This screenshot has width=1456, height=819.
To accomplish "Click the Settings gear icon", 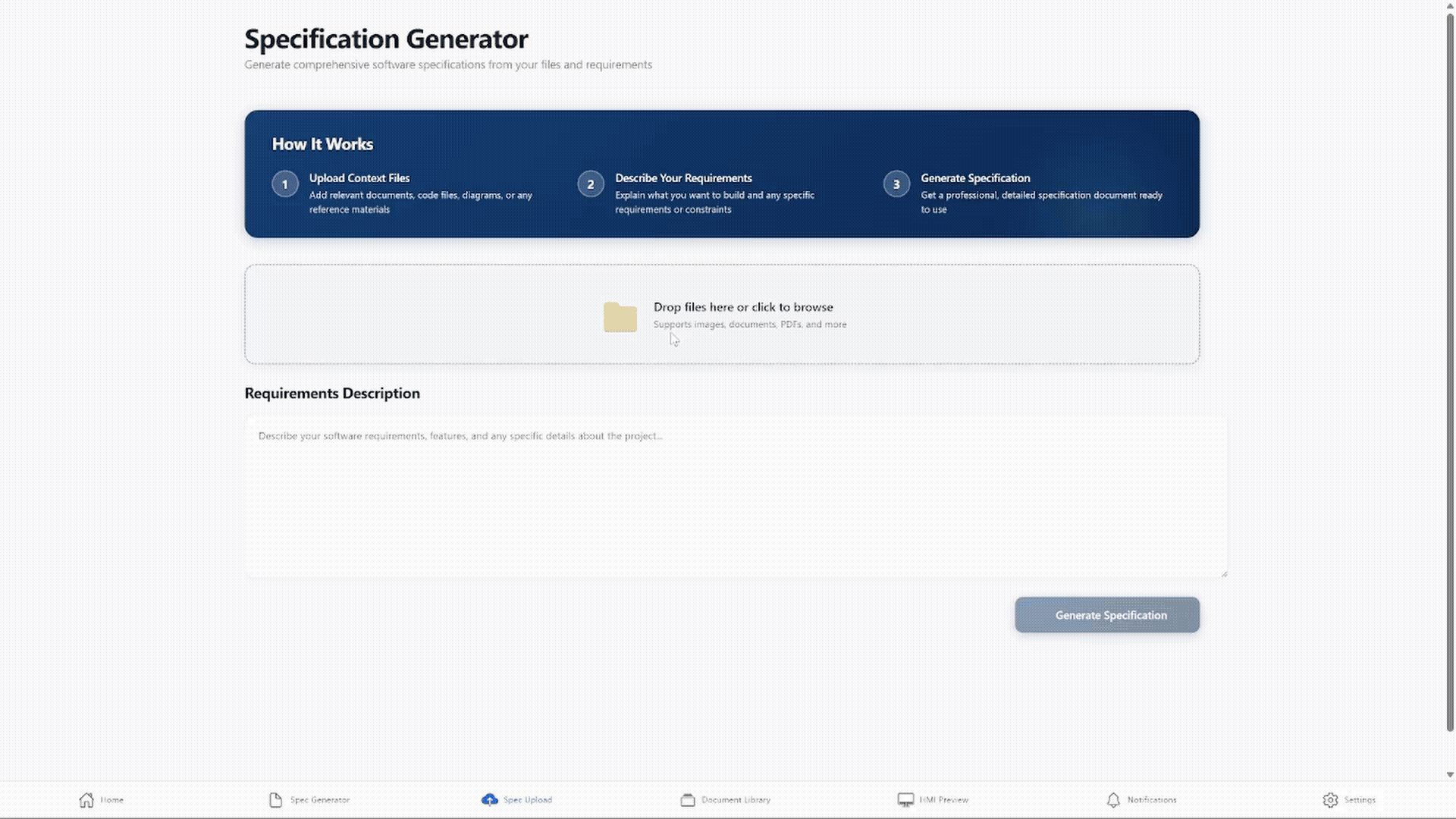I will [1330, 800].
